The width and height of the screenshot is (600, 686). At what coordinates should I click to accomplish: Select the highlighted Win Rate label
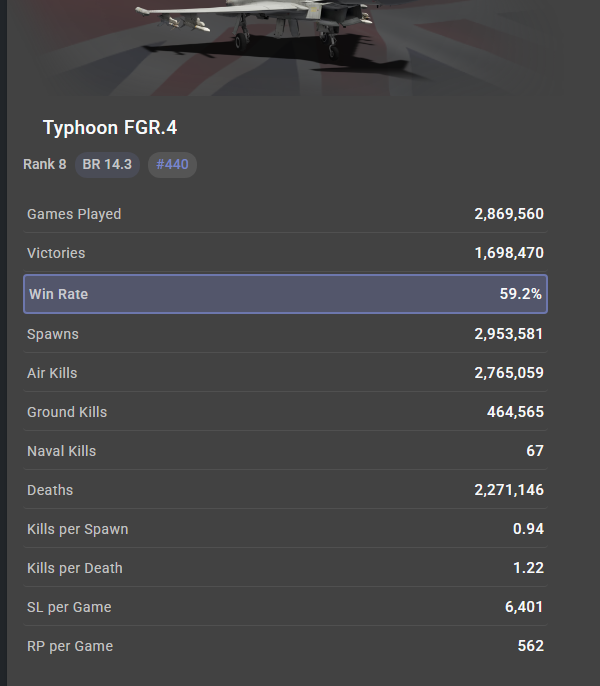[59, 294]
